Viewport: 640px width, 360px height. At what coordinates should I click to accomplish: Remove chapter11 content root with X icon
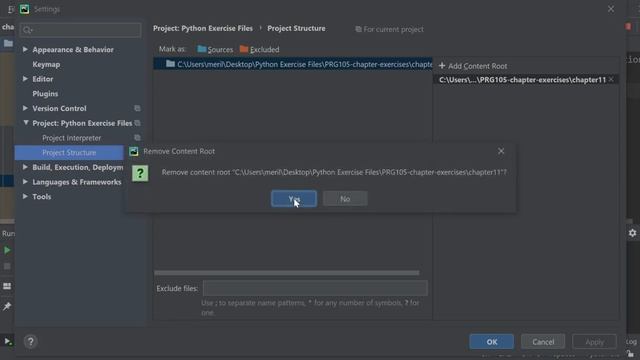tap(611, 80)
